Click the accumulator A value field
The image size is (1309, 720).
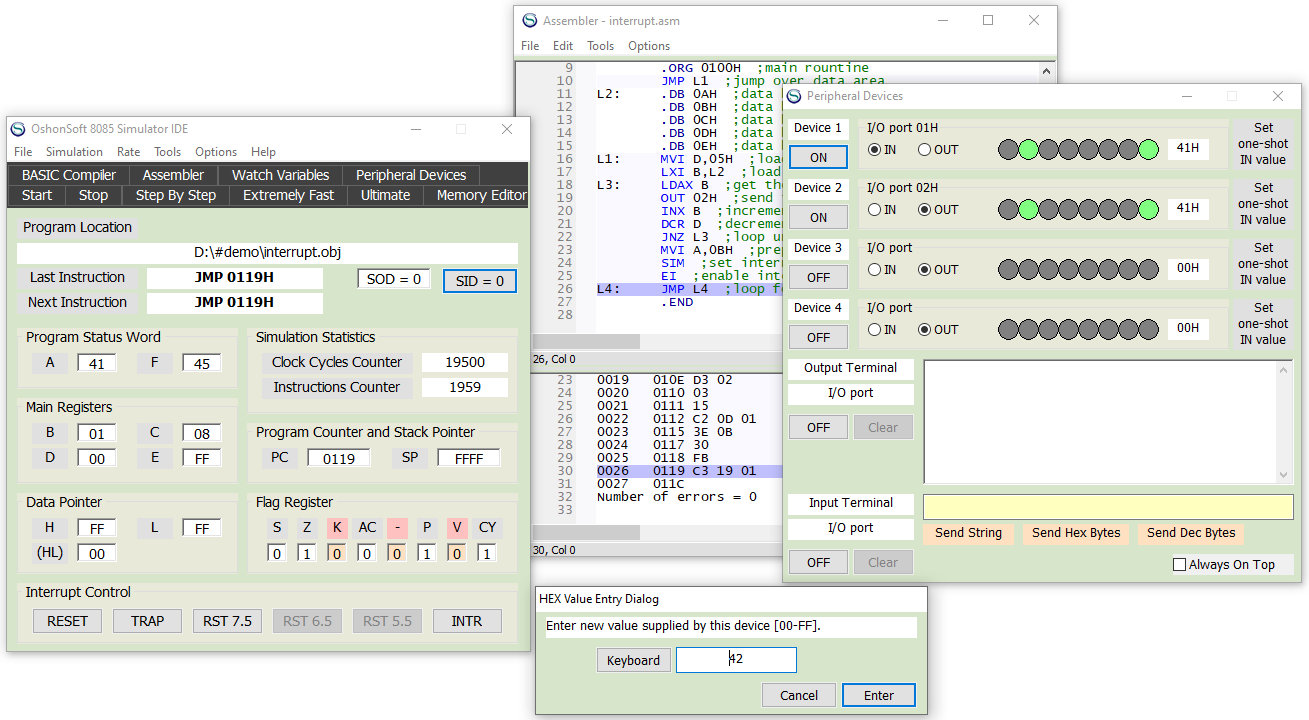(x=97, y=364)
